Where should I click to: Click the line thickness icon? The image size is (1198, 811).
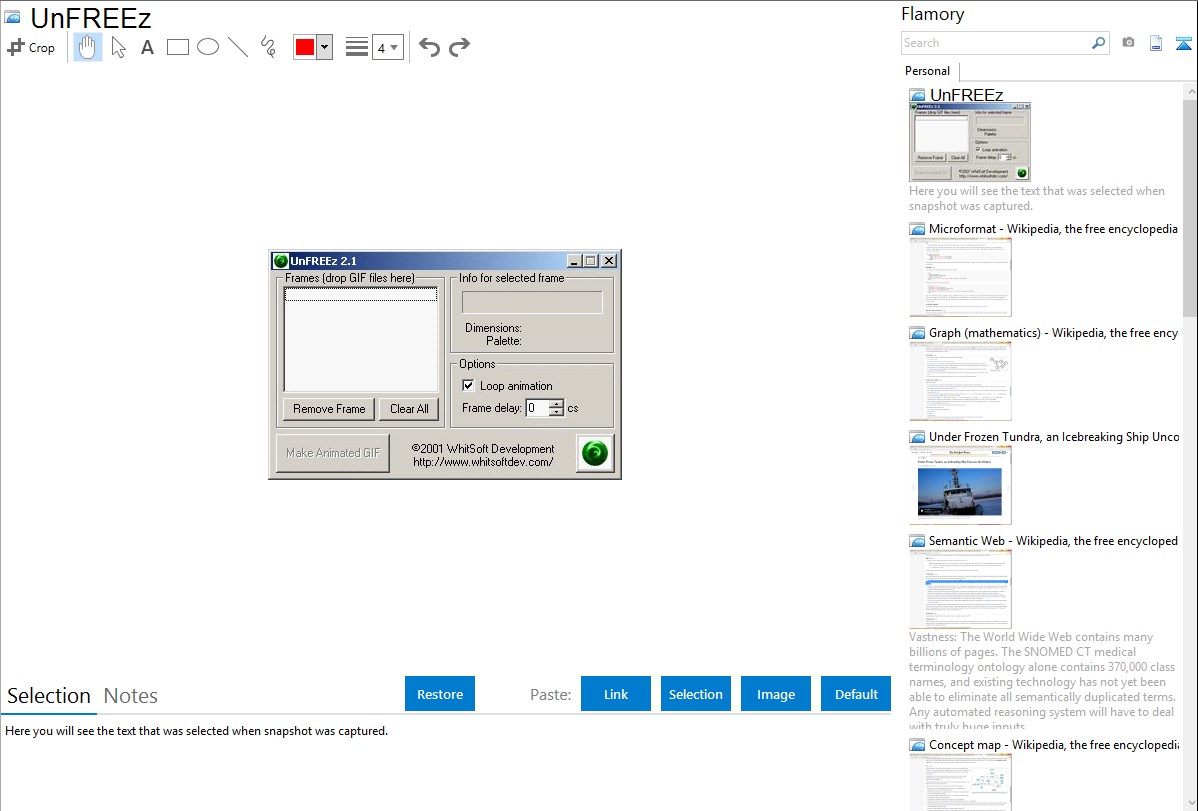coord(357,47)
